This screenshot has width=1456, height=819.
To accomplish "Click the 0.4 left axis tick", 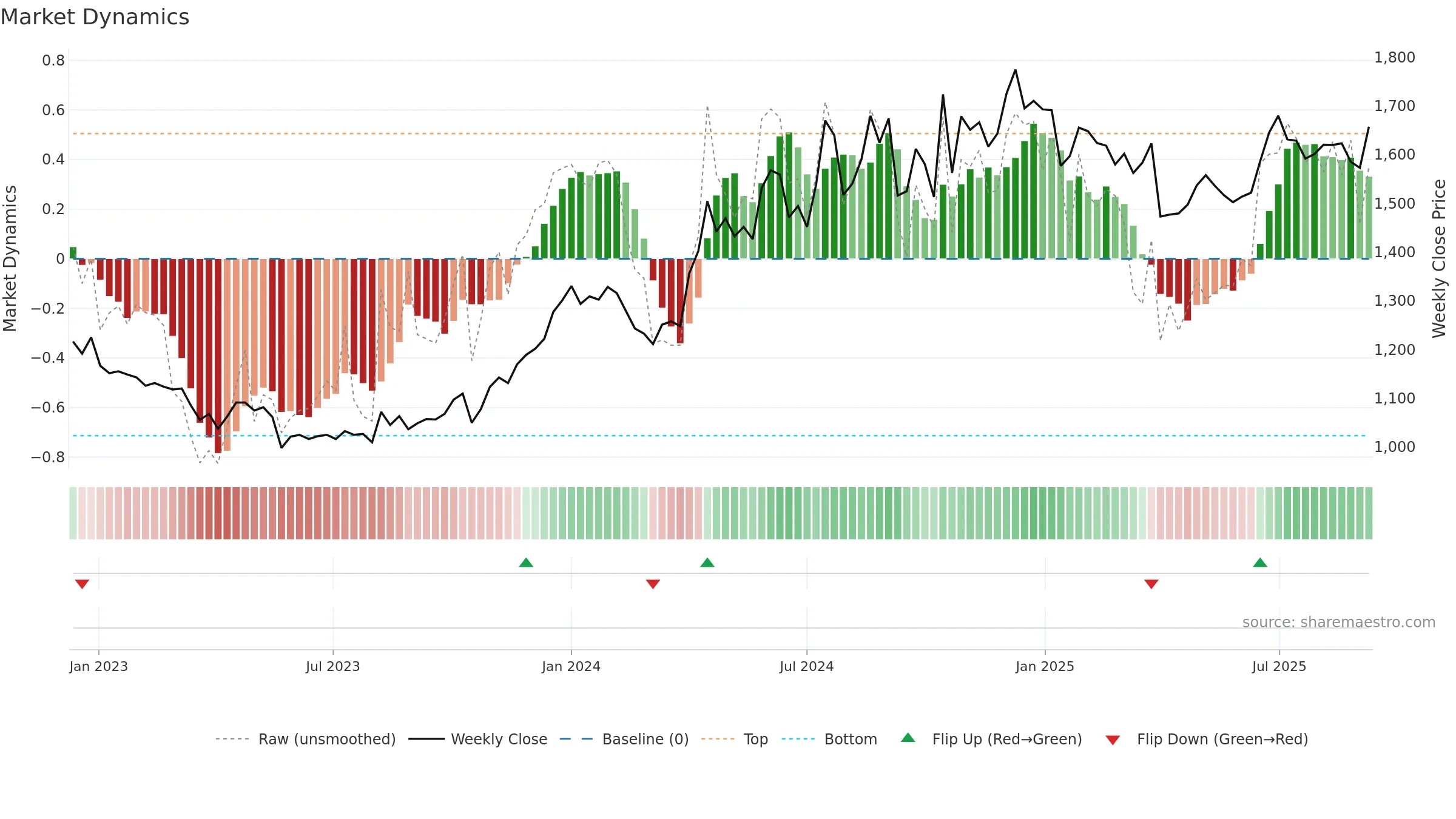I will pyautogui.click(x=53, y=160).
